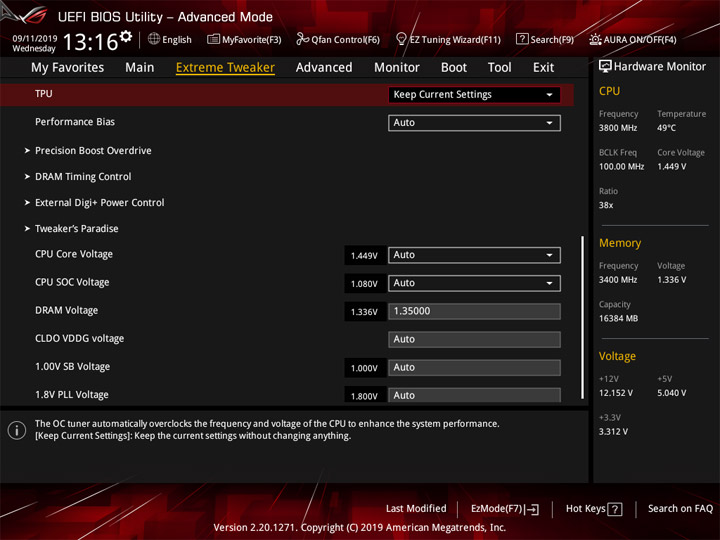The width and height of the screenshot is (720, 540).
Task: Click the 13:16 clock display
Action: [90, 42]
